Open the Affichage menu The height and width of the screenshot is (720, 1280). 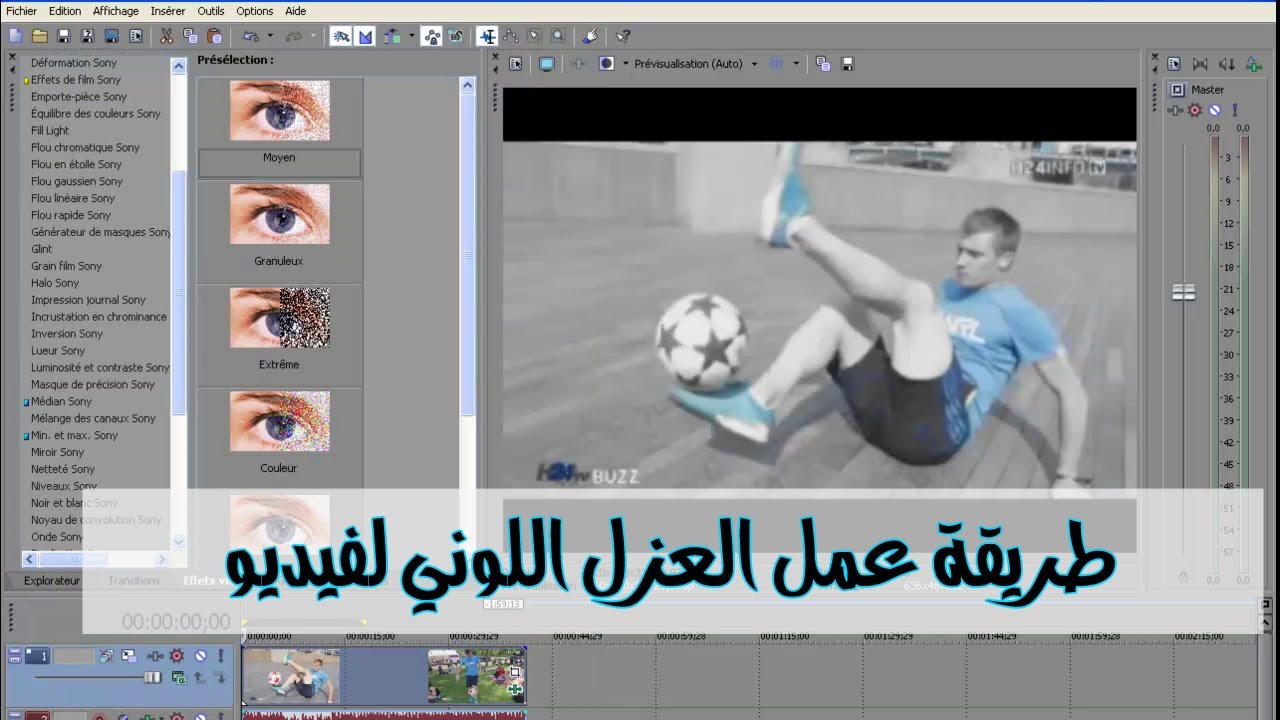[116, 11]
